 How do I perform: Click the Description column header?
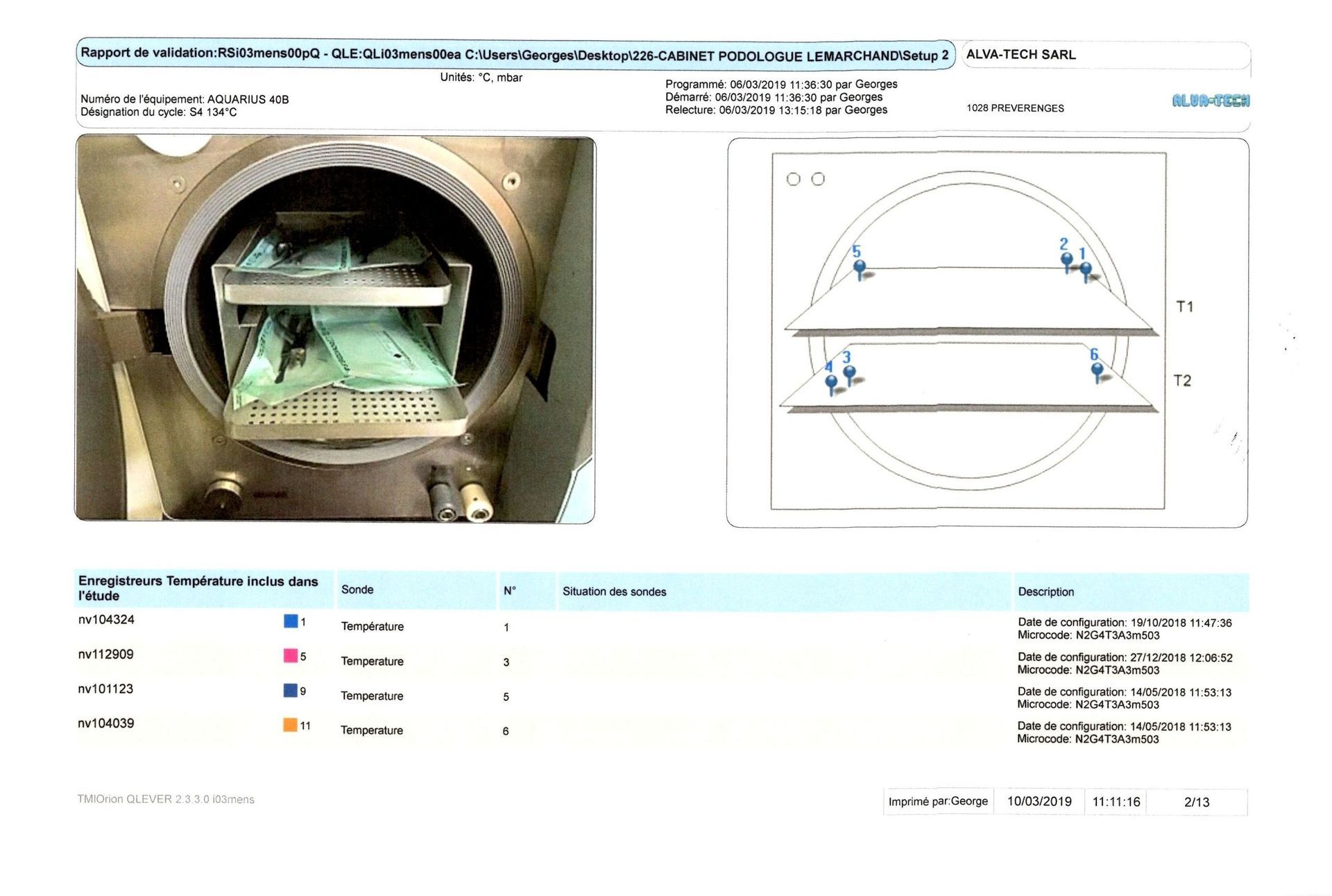pyautogui.click(x=1045, y=592)
